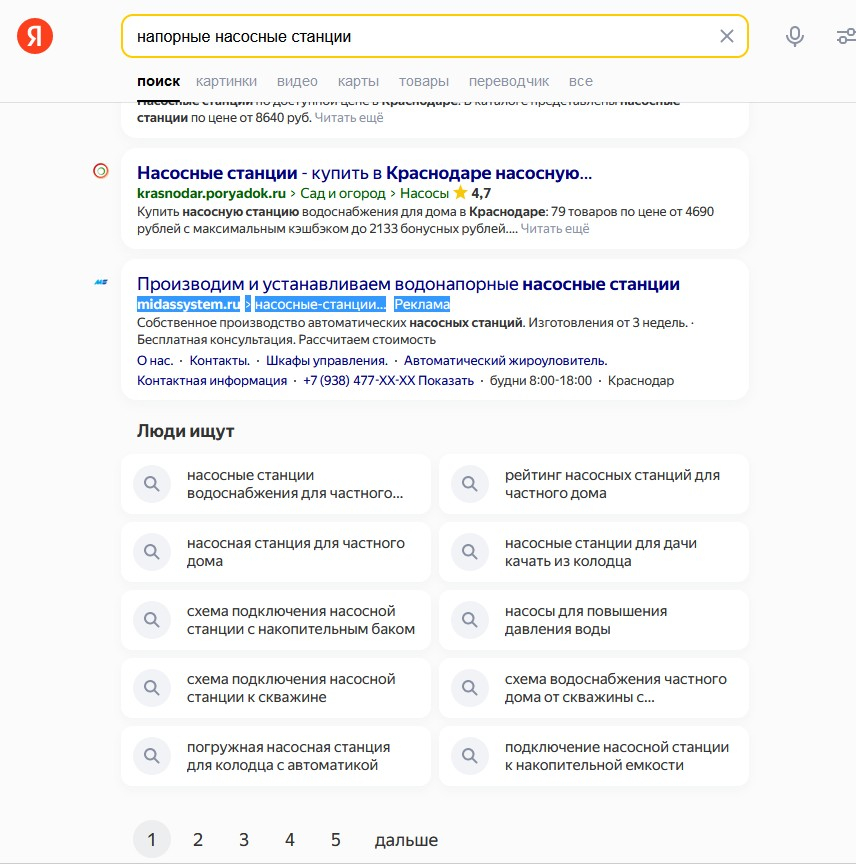This screenshot has width=856, height=864.
Task: Switch to the видео tab
Action: 297,81
